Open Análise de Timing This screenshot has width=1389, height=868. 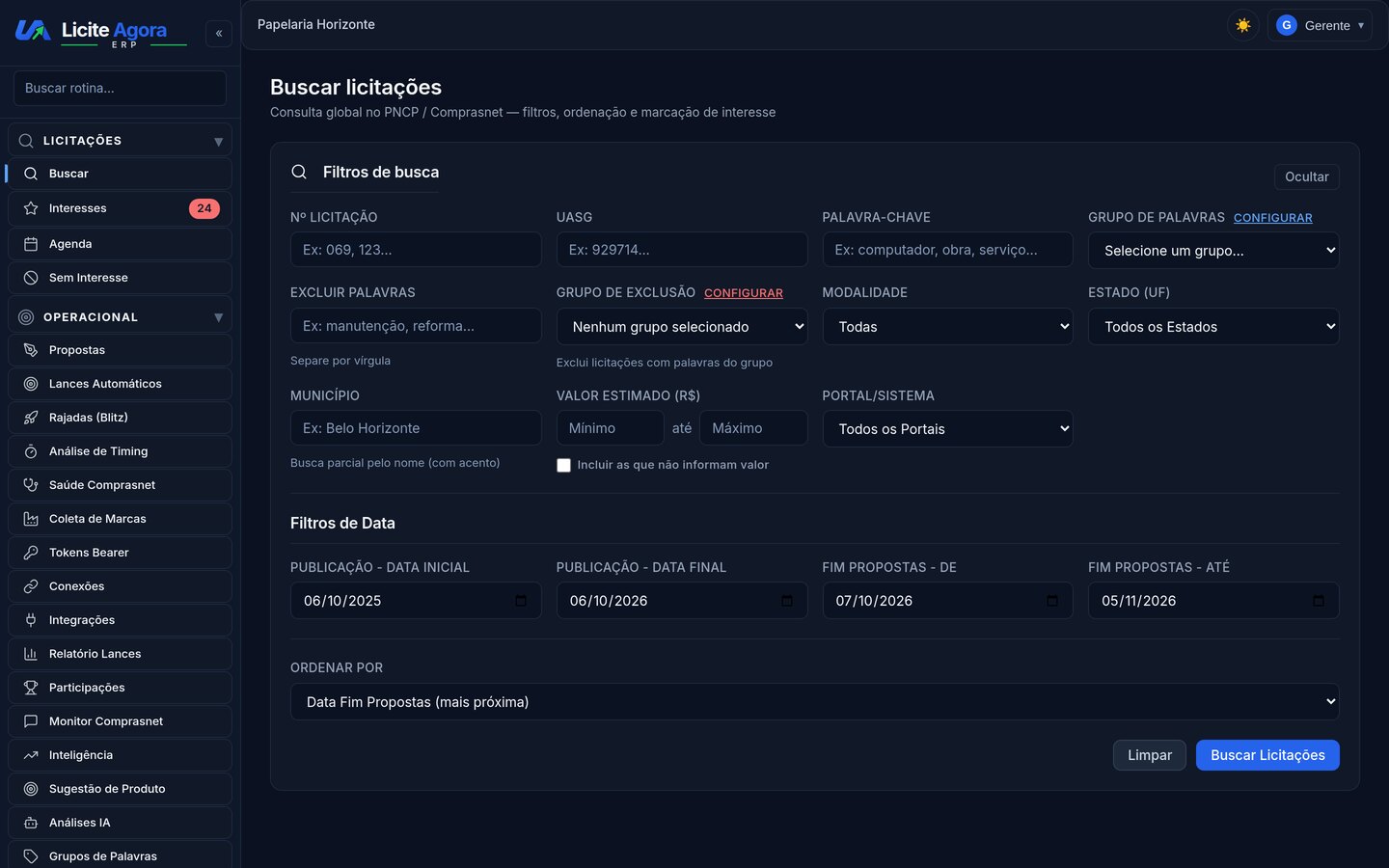(120, 451)
